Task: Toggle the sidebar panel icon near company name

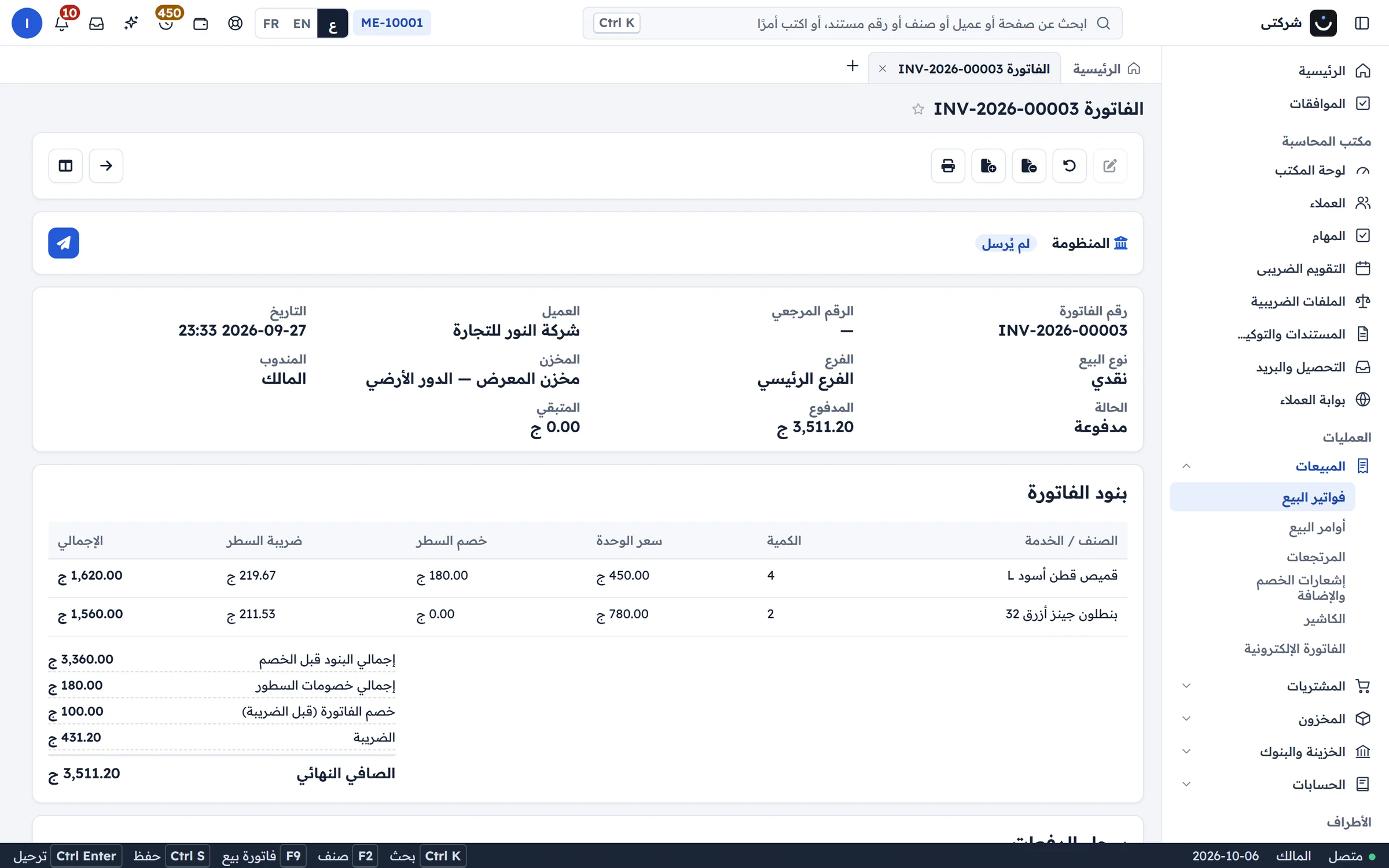Action: coord(1362,23)
